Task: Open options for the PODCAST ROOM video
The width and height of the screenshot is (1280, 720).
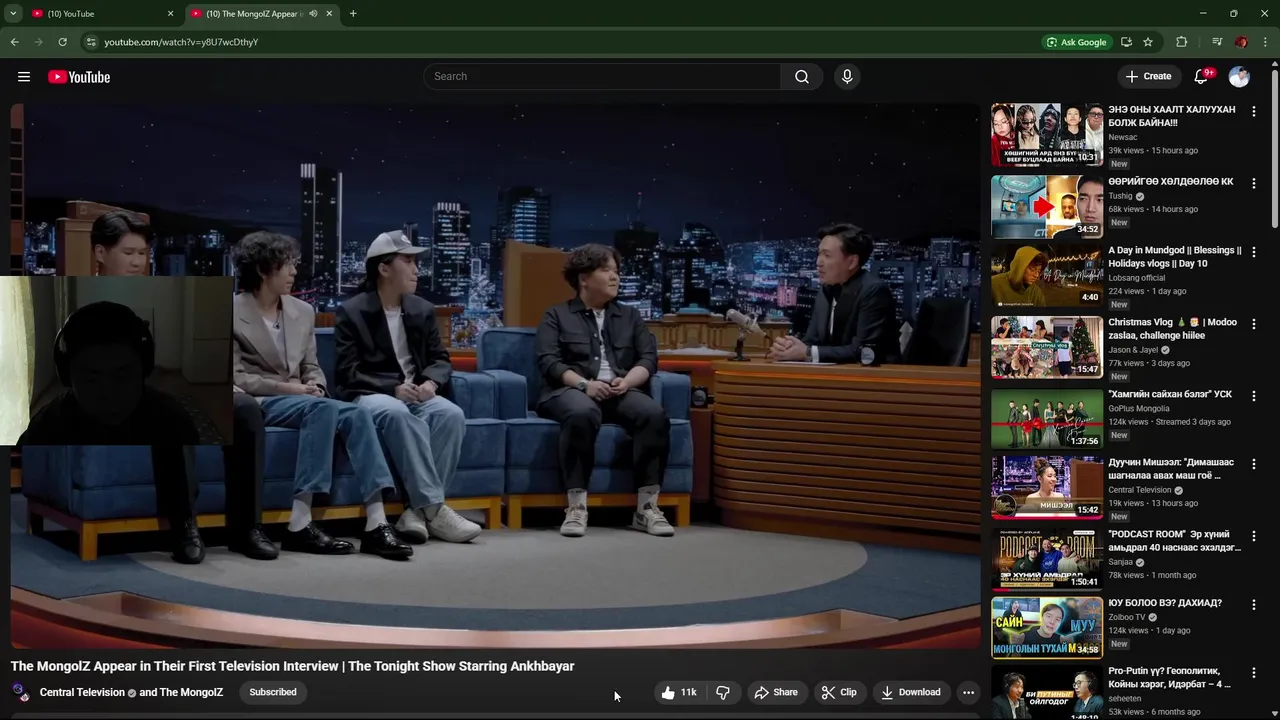Action: click(1253, 537)
